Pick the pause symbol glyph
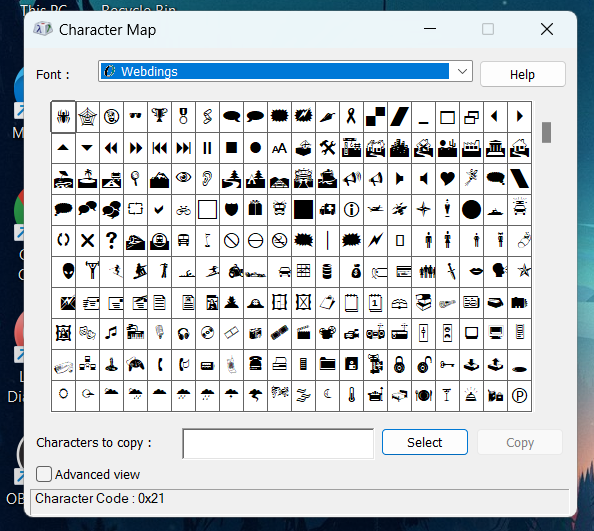The height and width of the screenshot is (531, 594). coord(207,148)
